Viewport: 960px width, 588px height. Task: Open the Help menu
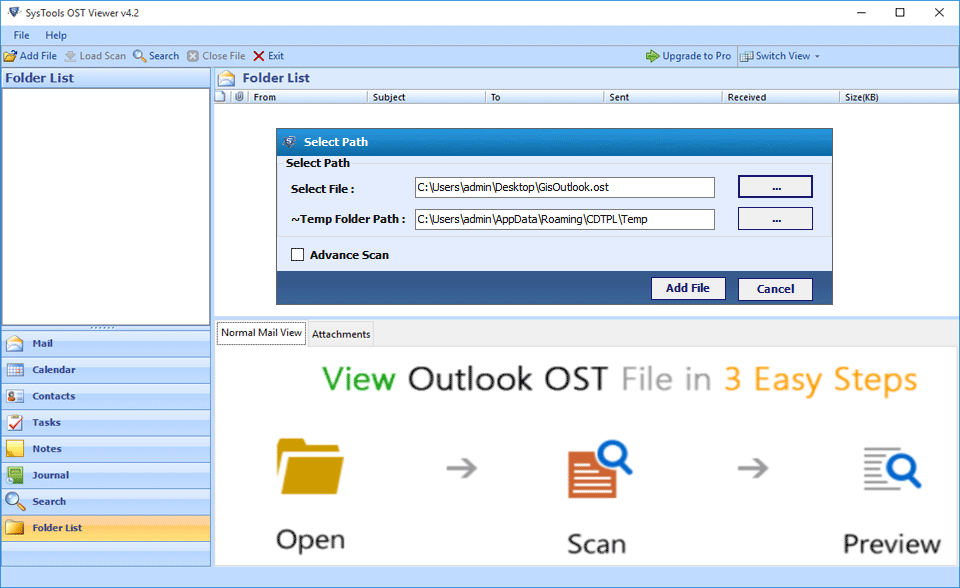[x=56, y=36]
